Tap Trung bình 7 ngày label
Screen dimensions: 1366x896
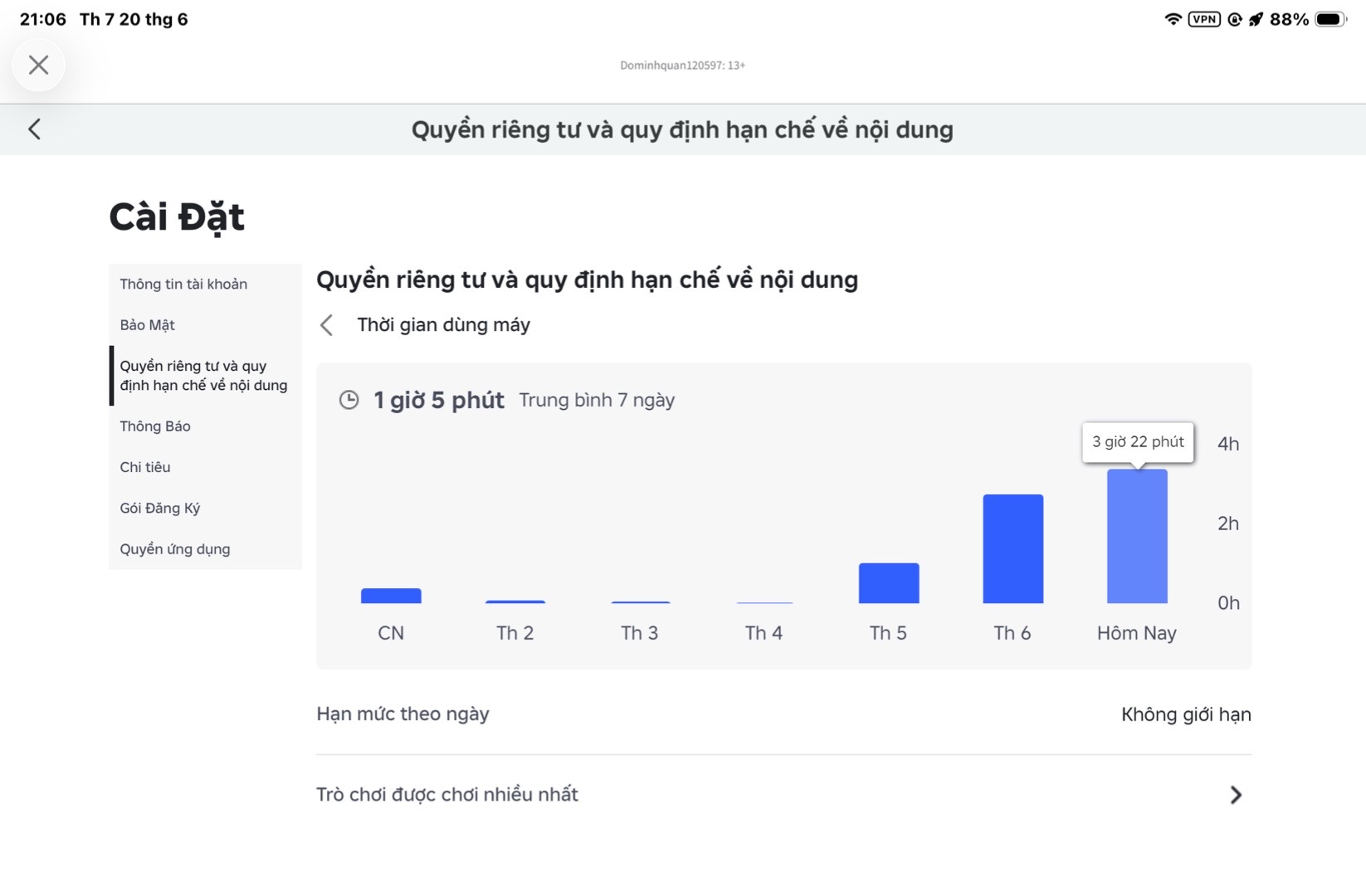(x=597, y=400)
